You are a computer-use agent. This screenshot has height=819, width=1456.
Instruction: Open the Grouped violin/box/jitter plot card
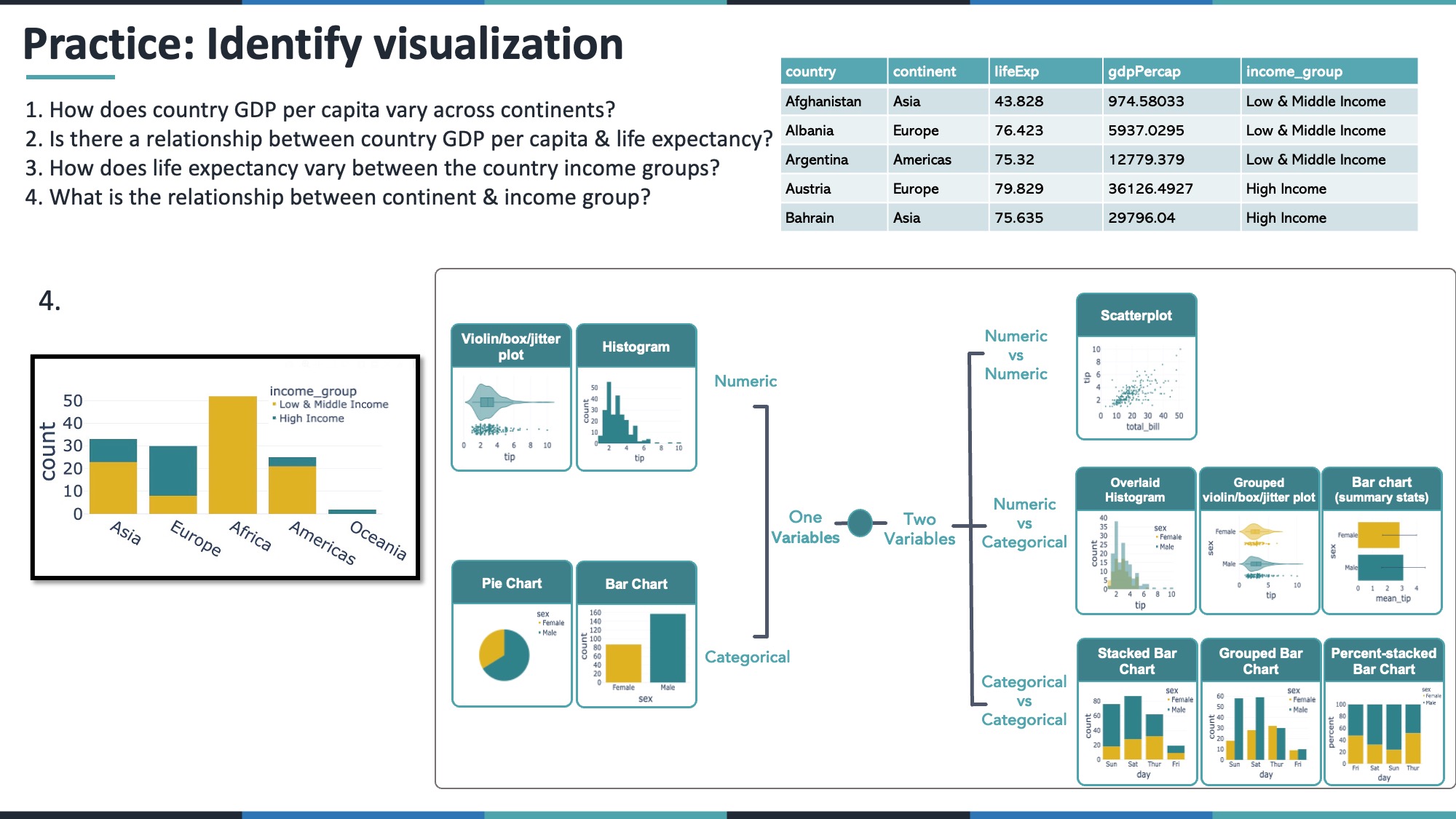1259,541
